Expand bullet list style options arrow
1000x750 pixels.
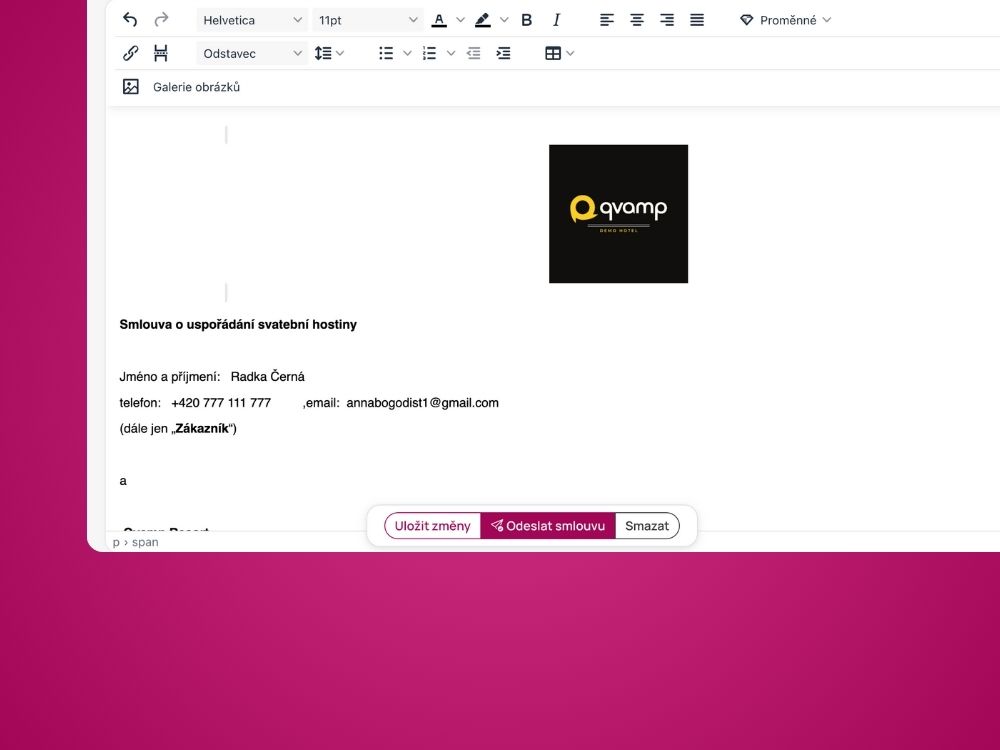(x=408, y=53)
